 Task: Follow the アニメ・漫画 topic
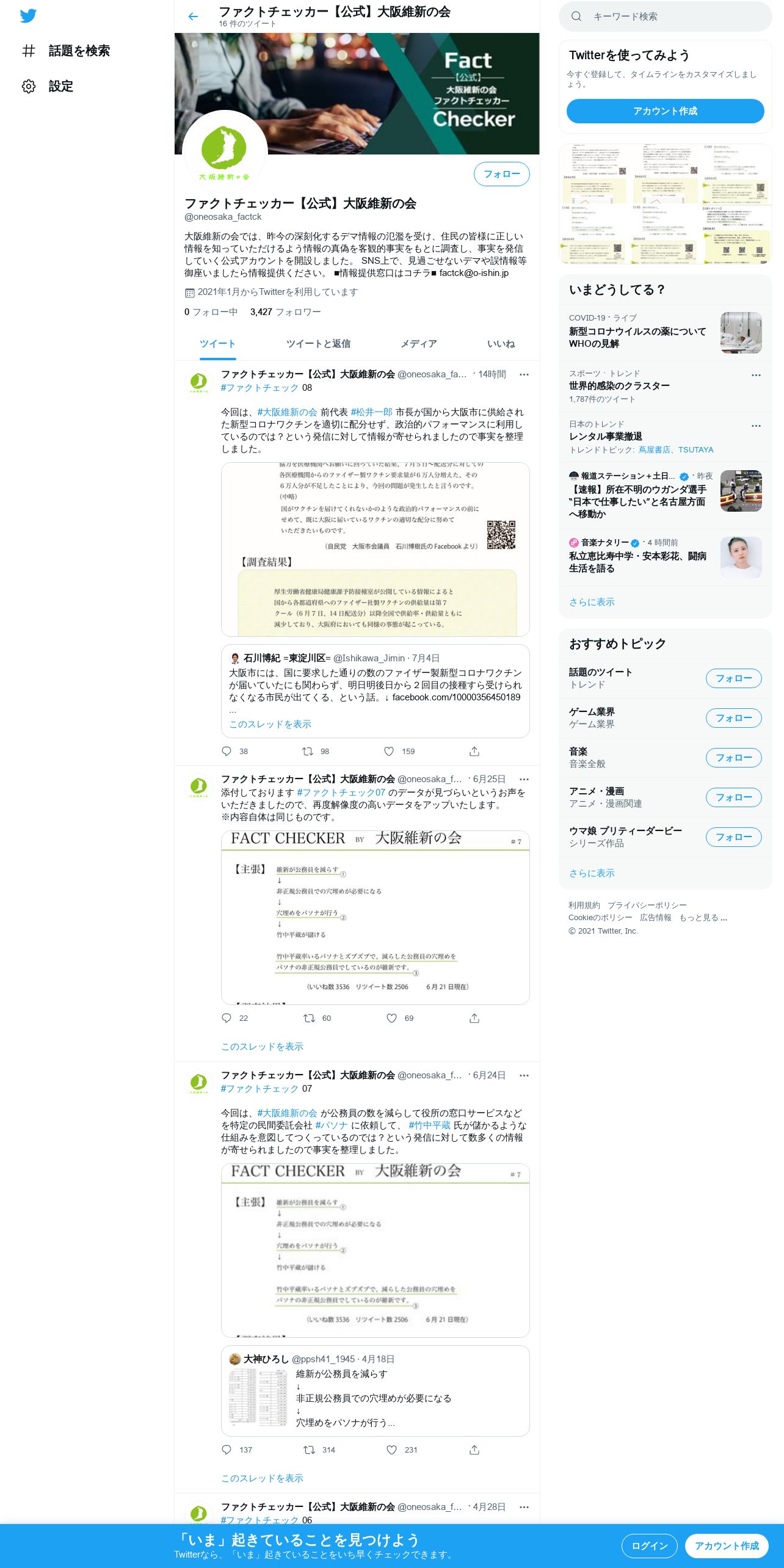(x=733, y=797)
